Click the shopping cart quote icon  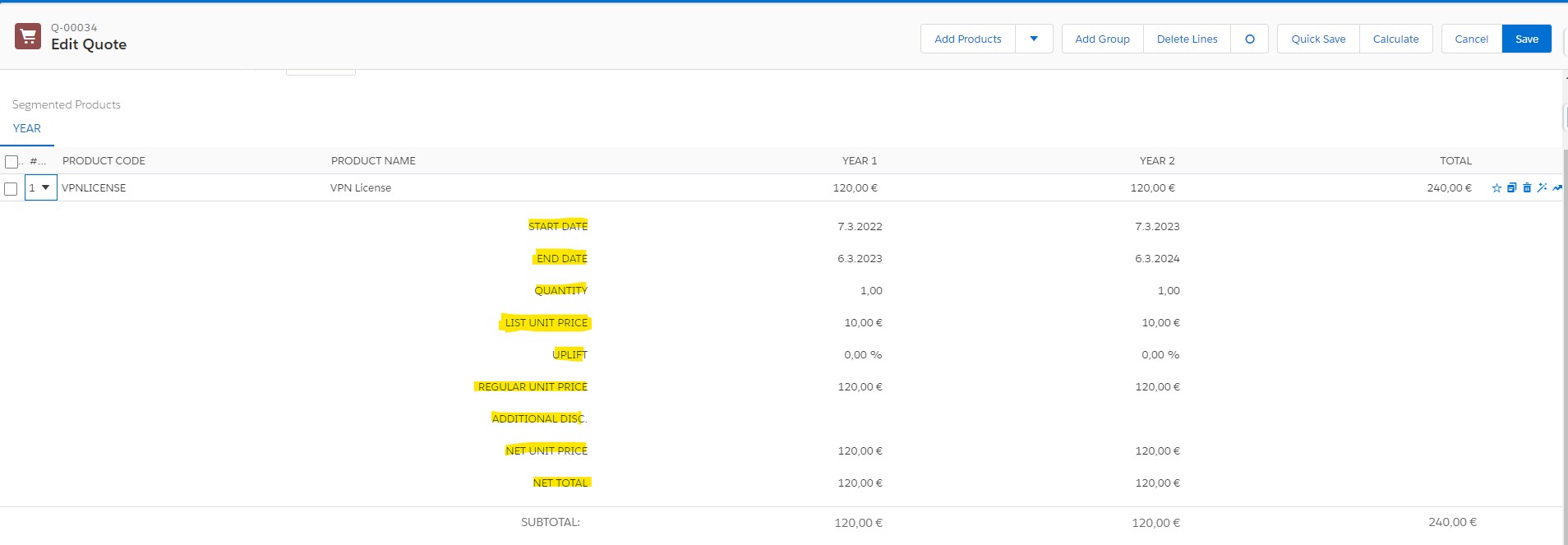pos(28,36)
